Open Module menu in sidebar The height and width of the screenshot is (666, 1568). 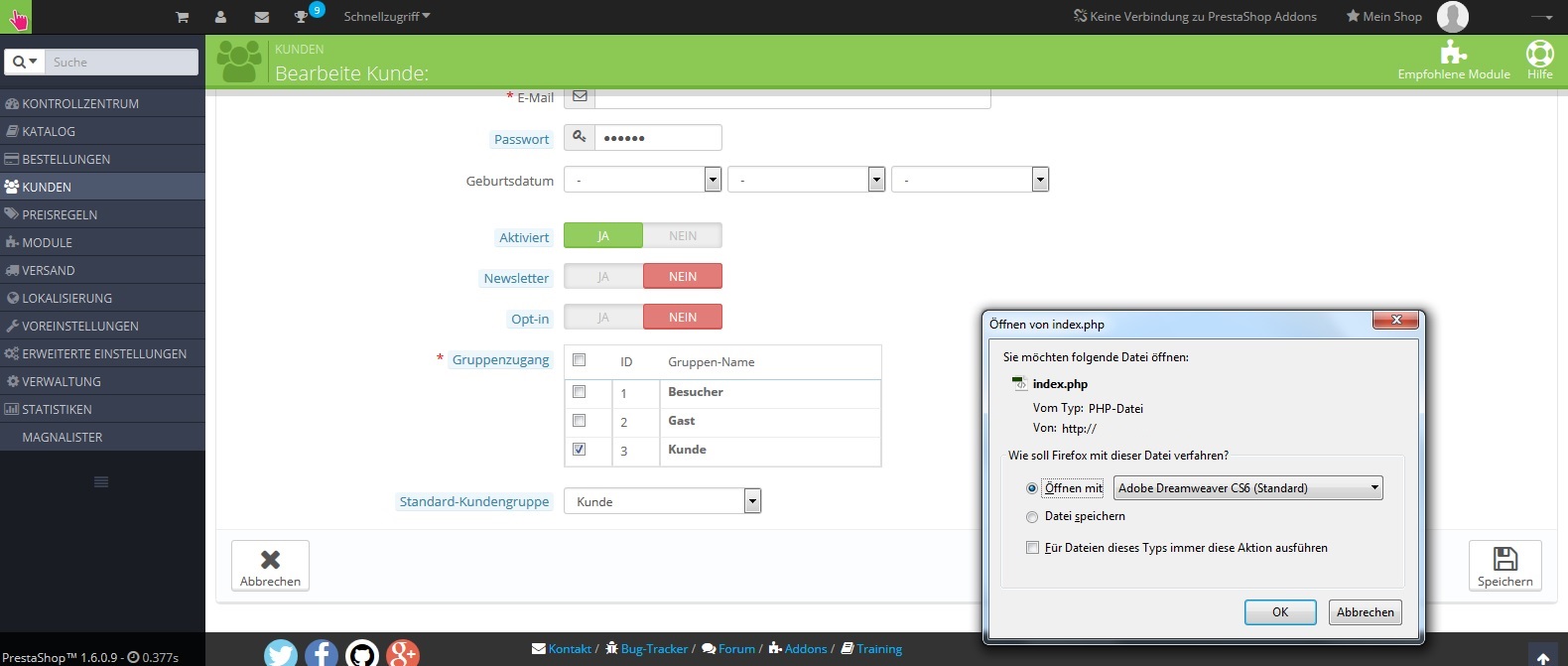coord(102,242)
